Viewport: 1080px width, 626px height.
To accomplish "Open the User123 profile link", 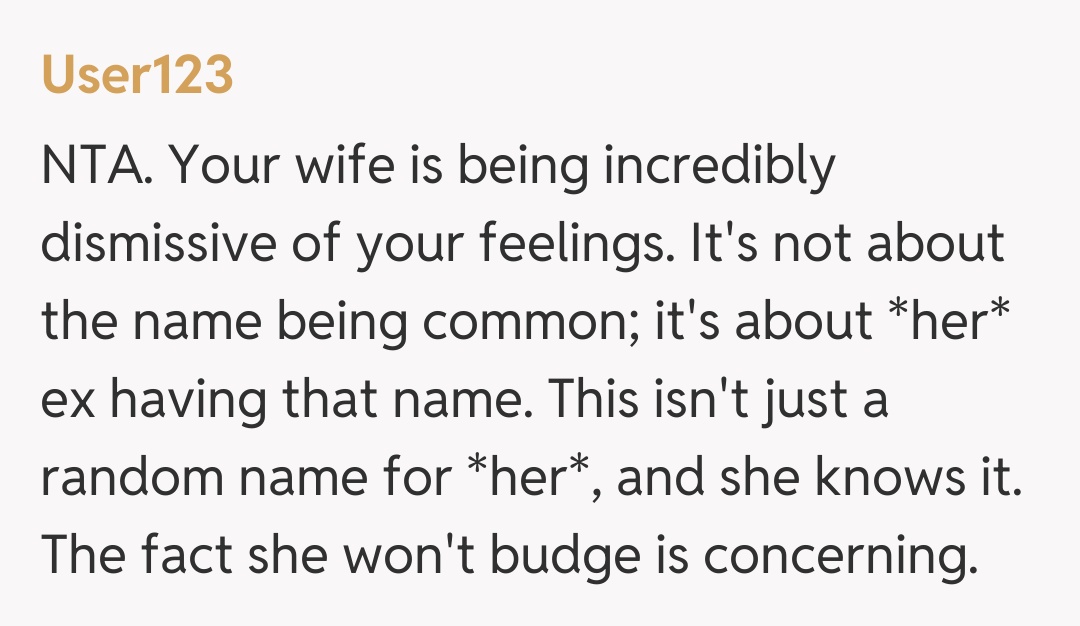I will pos(137,76).
